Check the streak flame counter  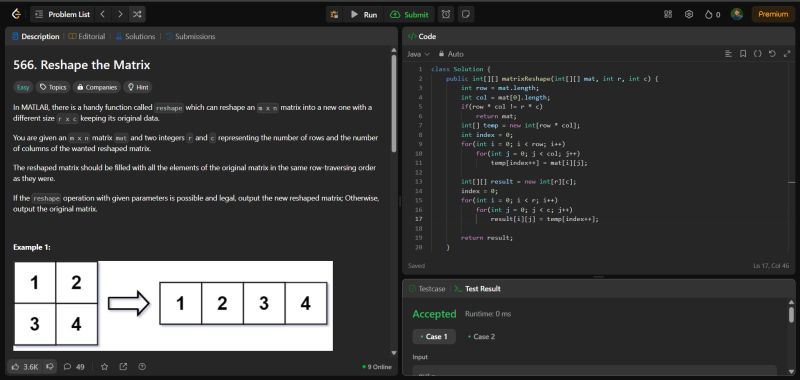(x=713, y=15)
